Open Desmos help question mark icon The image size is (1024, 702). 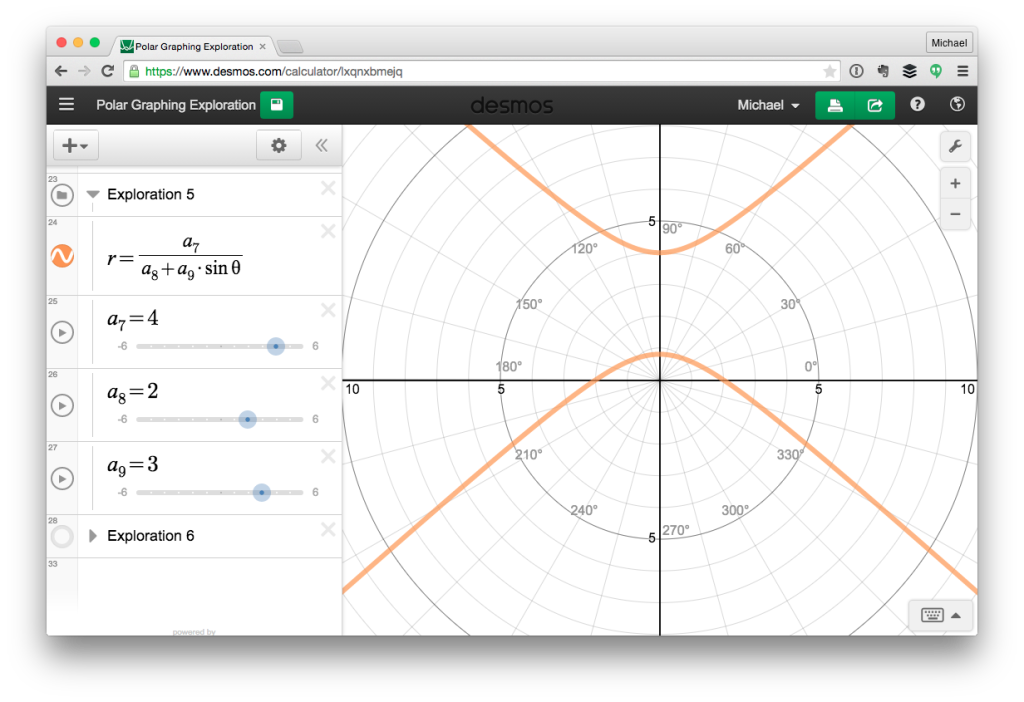click(x=917, y=104)
